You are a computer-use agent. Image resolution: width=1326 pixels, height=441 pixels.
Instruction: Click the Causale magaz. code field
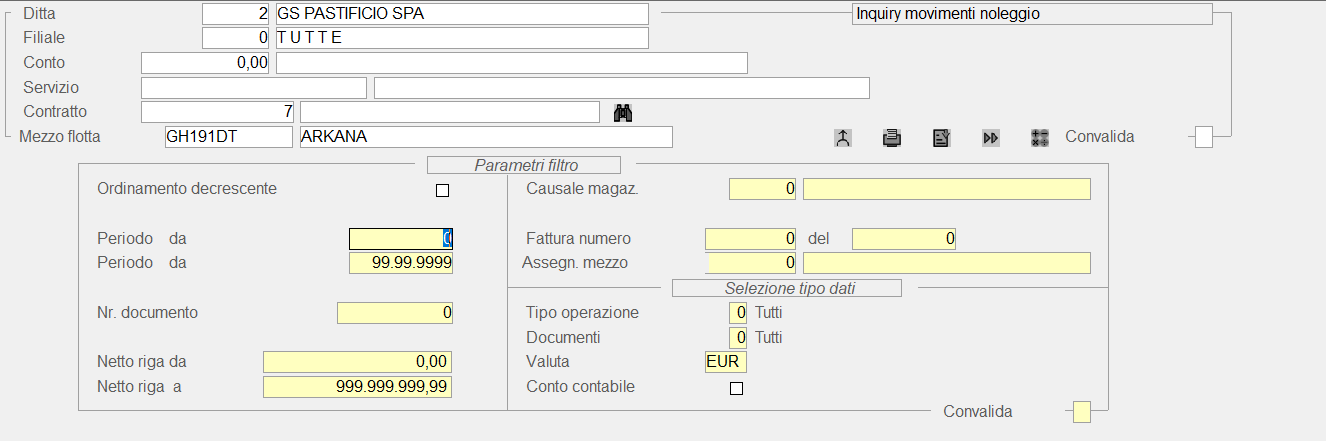(762, 189)
